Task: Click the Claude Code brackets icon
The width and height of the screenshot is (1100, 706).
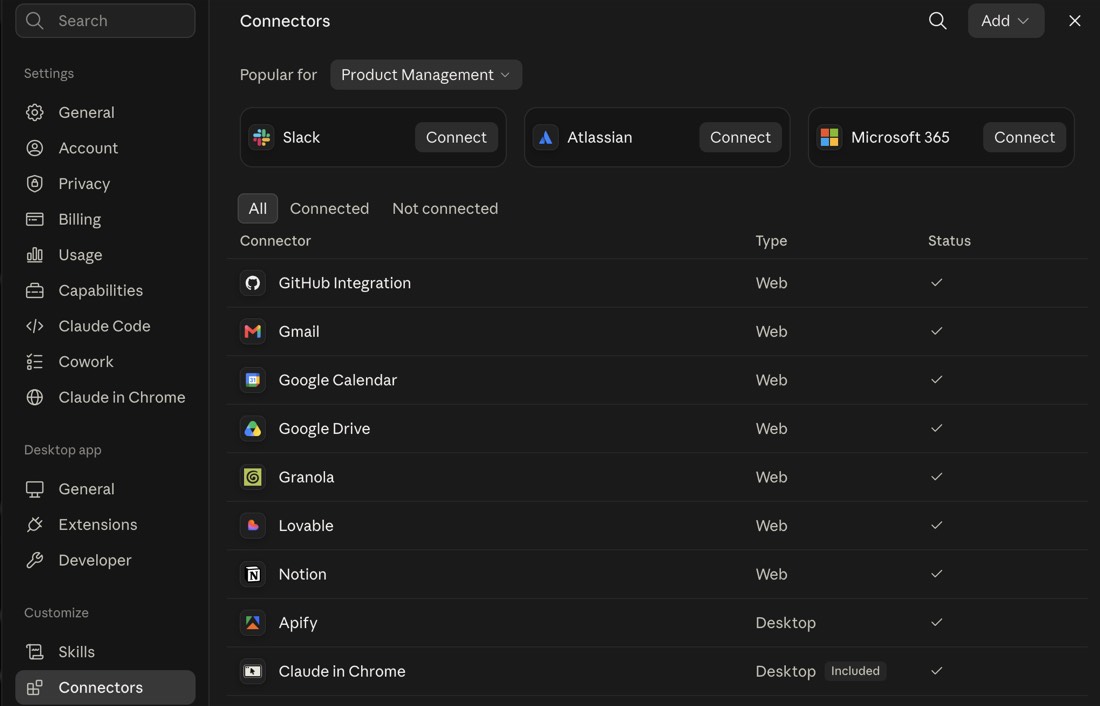Action: [34, 326]
